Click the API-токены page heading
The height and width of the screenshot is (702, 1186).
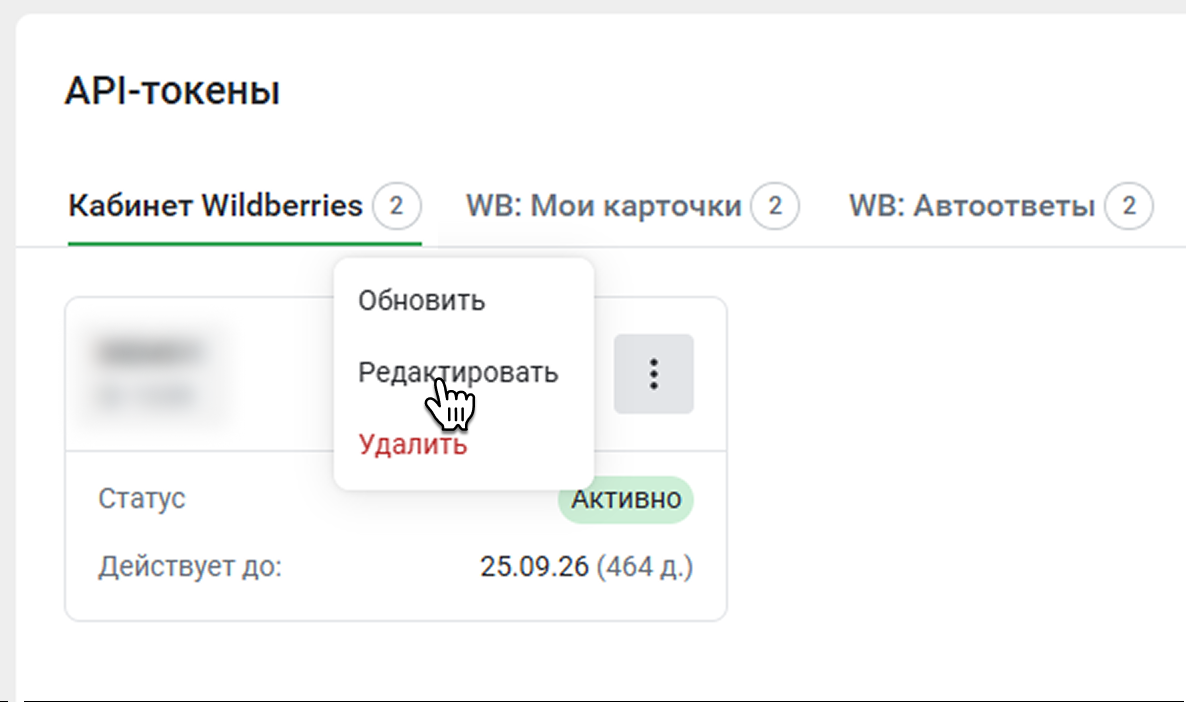(x=172, y=92)
